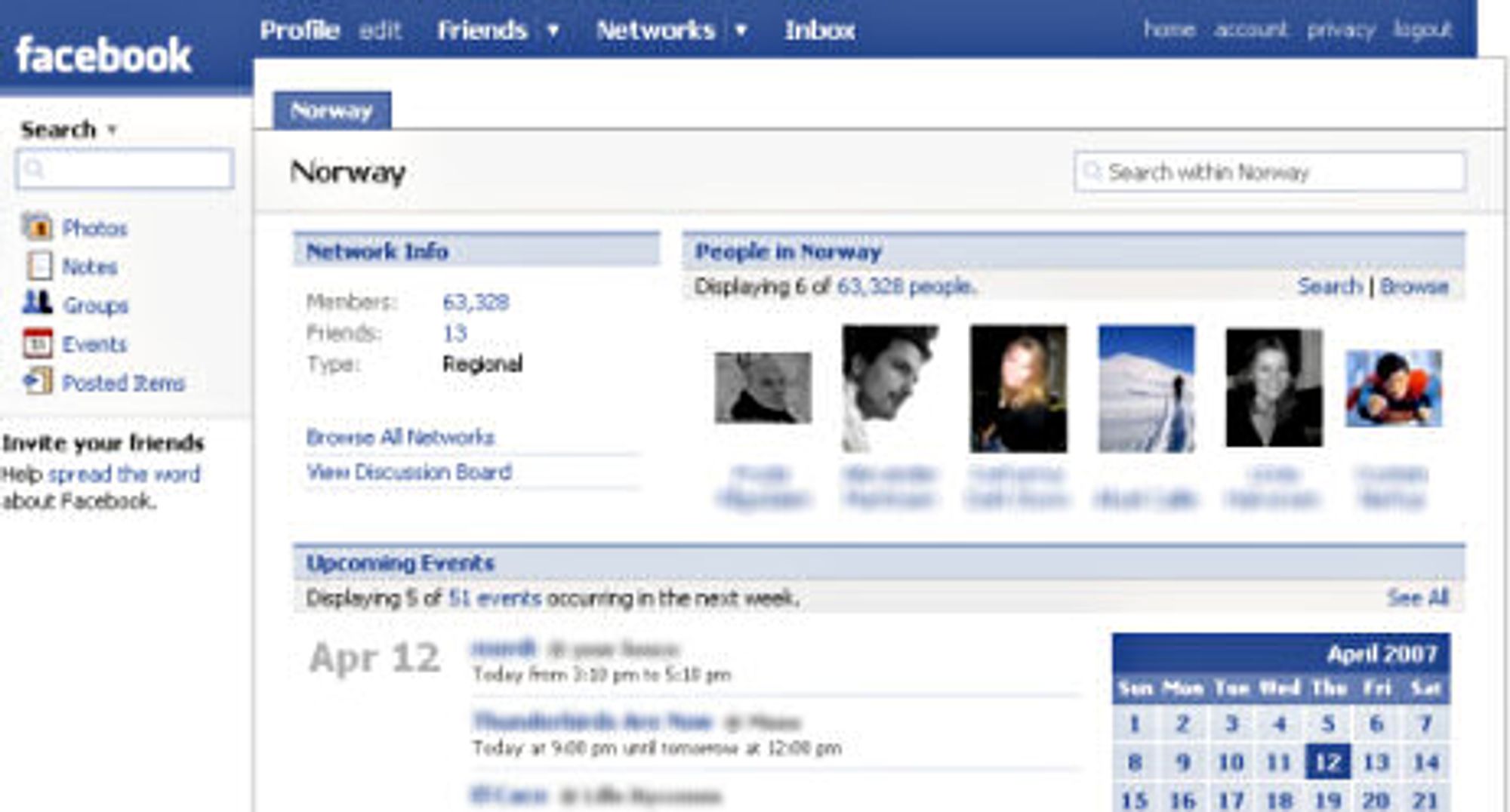
Task: Expand the Networks dropdown arrow
Action: click(x=741, y=30)
